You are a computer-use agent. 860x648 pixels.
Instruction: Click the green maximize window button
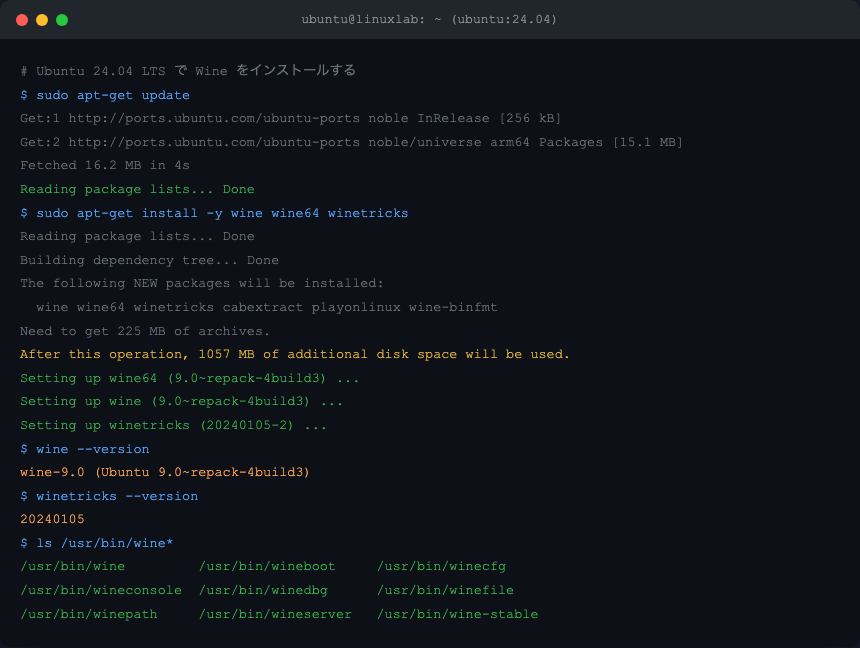[x=62, y=20]
